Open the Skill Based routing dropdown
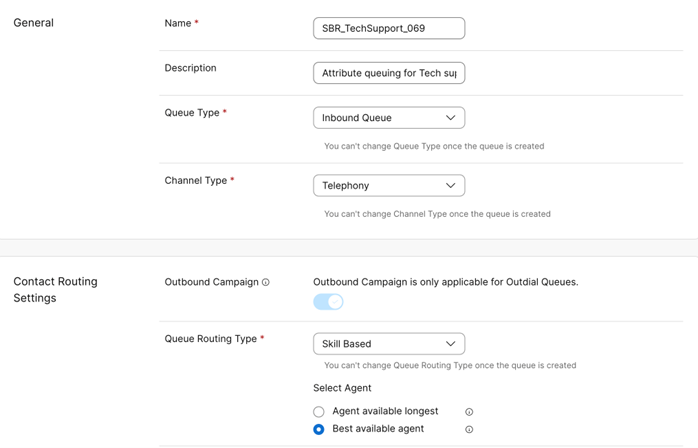 (x=389, y=344)
